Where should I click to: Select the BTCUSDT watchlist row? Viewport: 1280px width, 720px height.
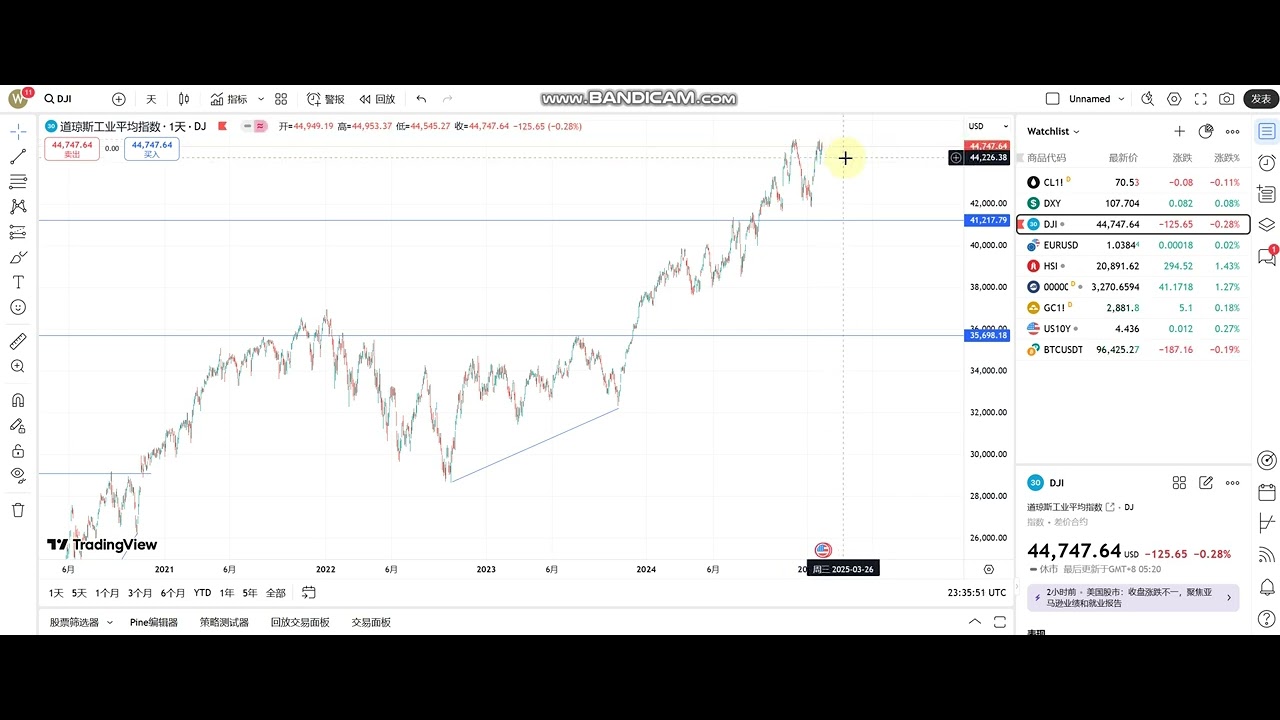tap(1133, 349)
